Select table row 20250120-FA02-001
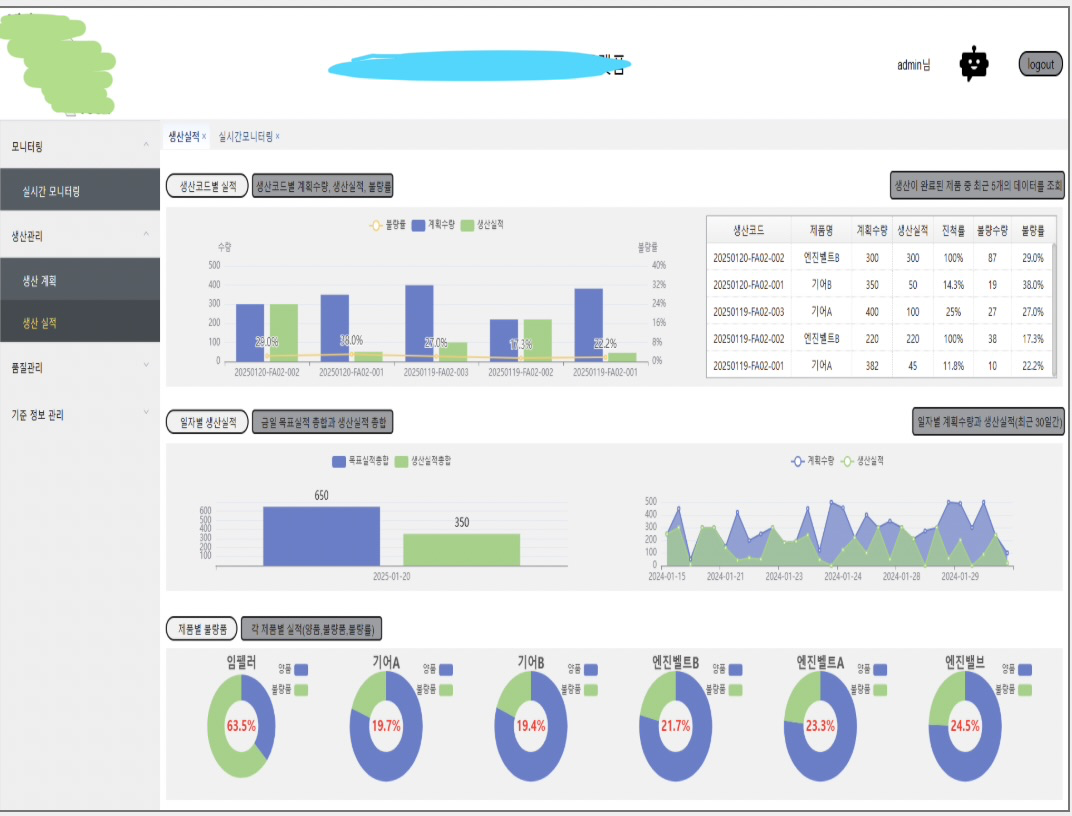Viewport: 1072px width, 816px height. tap(881, 285)
